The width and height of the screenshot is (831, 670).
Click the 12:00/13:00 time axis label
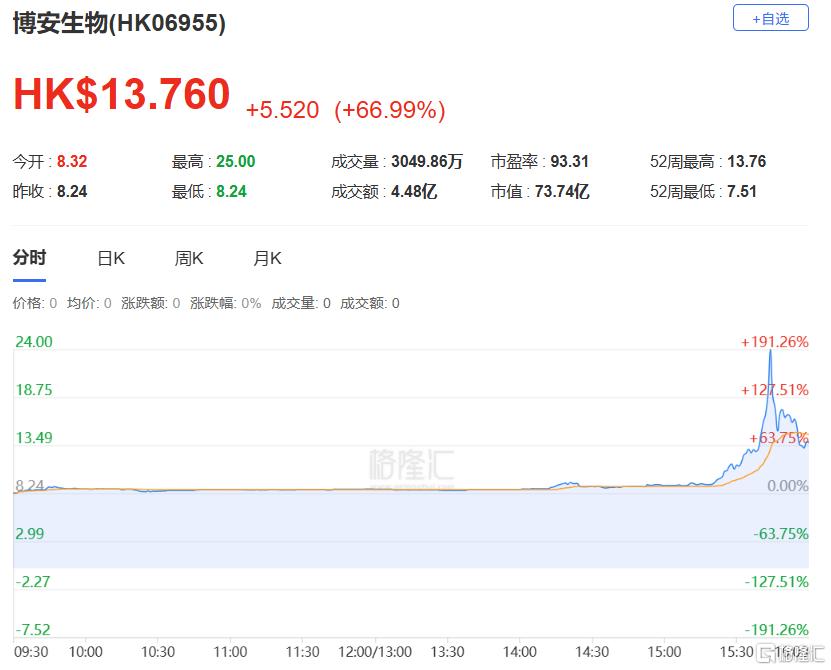(x=375, y=651)
